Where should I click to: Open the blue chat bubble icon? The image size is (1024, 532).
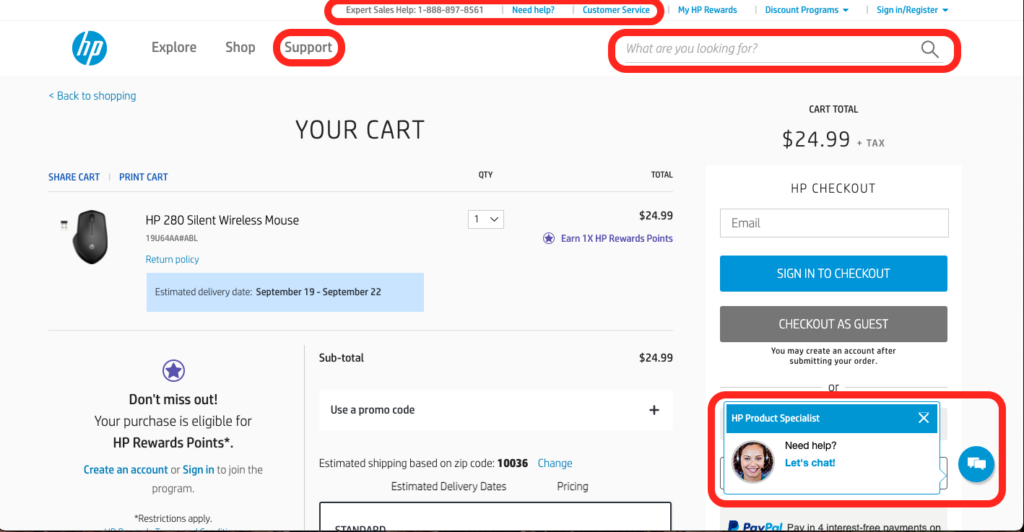pos(975,463)
